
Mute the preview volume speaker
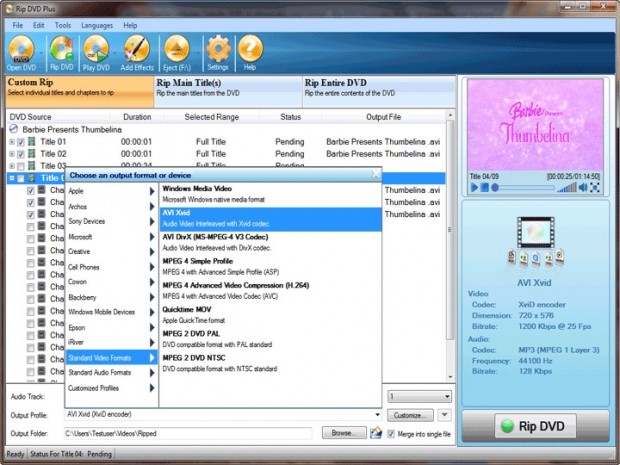pos(583,187)
